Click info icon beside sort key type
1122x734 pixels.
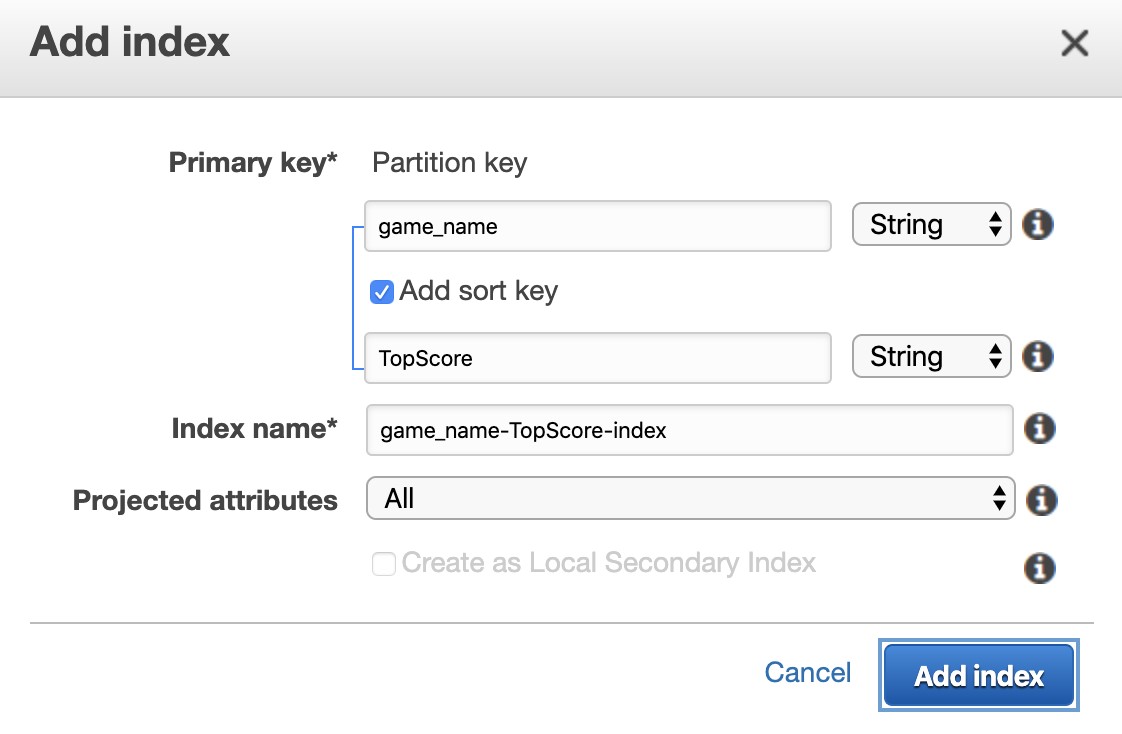click(x=1039, y=356)
